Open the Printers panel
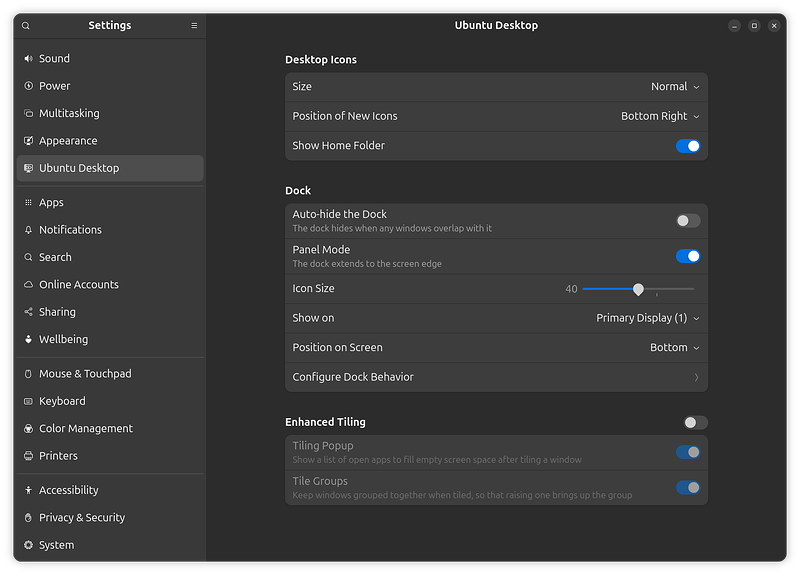Viewport: 800px width, 575px height. (110, 456)
